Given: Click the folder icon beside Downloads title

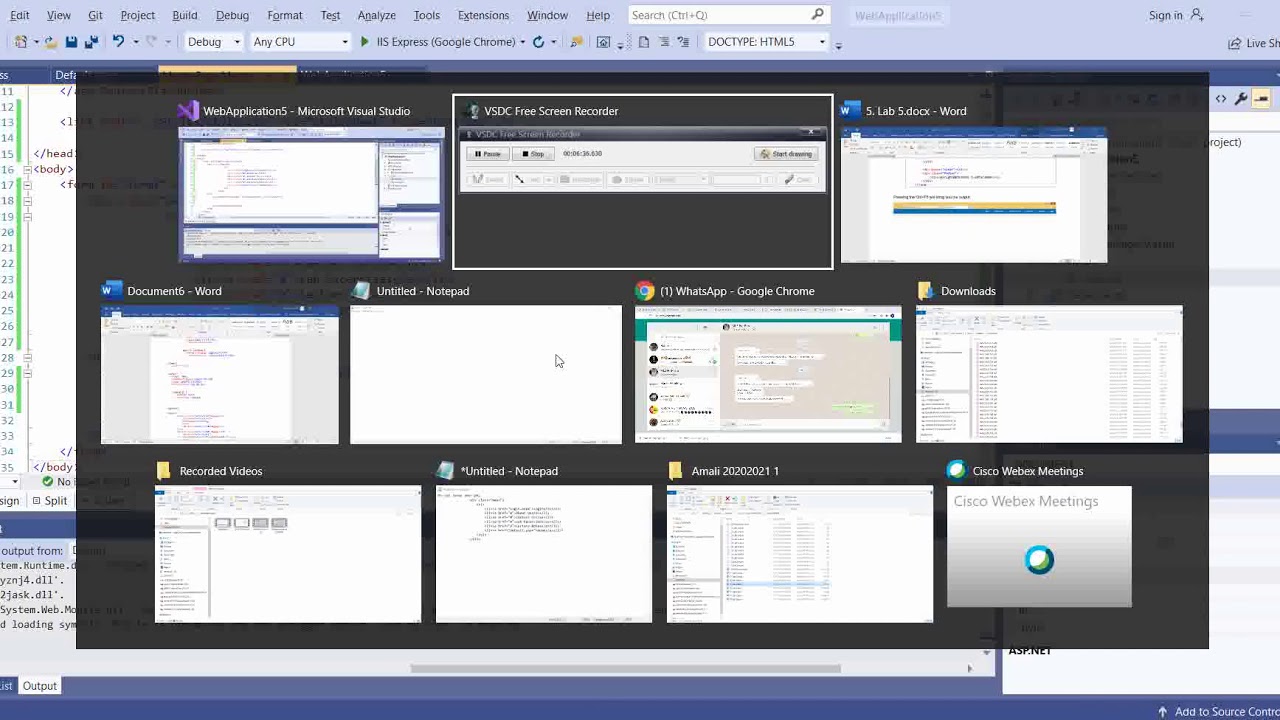Looking at the screenshot, I should point(926,291).
